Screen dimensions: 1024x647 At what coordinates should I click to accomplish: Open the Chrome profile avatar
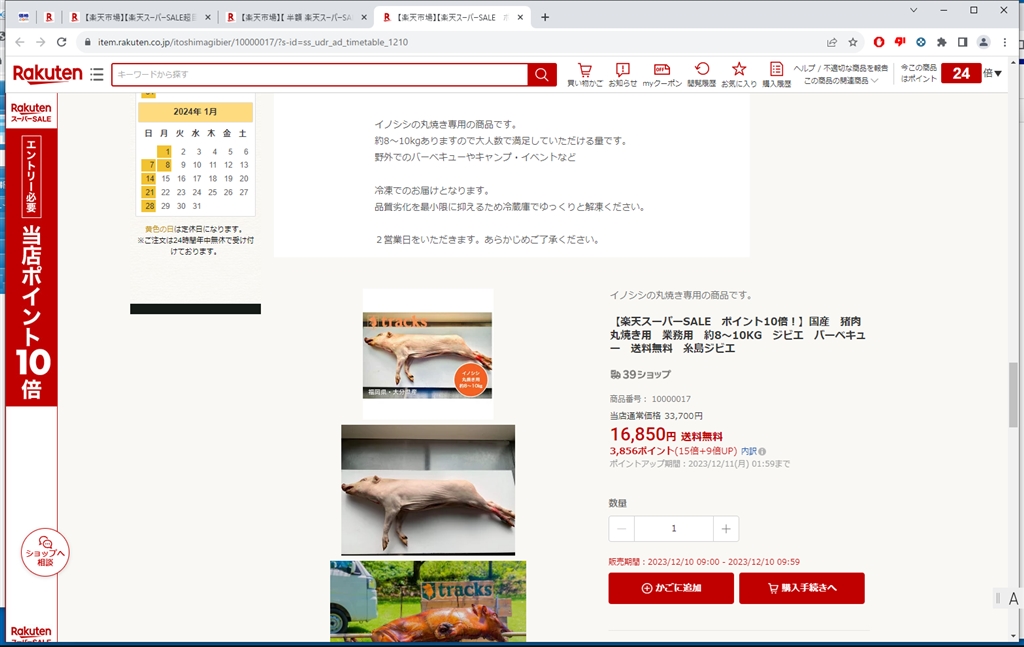[984, 42]
